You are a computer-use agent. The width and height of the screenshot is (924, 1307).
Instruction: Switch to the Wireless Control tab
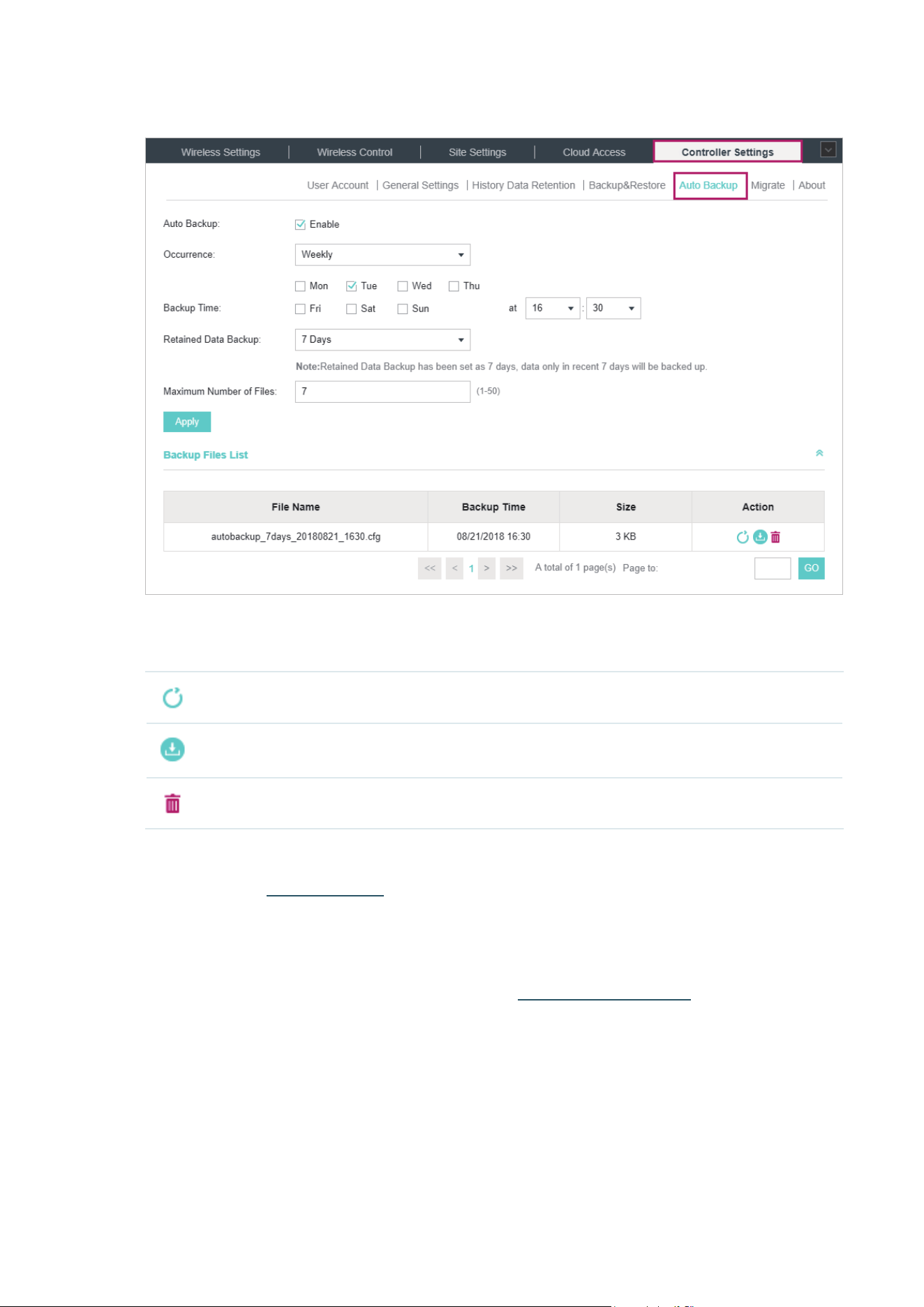click(x=355, y=152)
